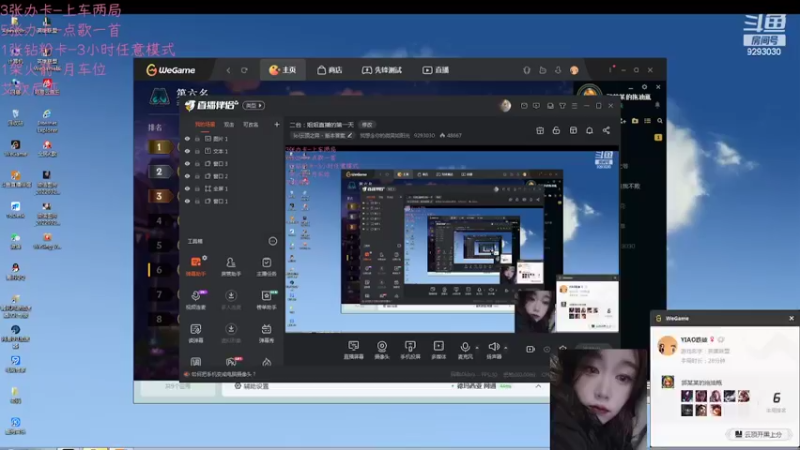The width and height of the screenshot is (800, 450).
Task: Toggle the lock on the 全屏 1 source
Action: click(197, 188)
